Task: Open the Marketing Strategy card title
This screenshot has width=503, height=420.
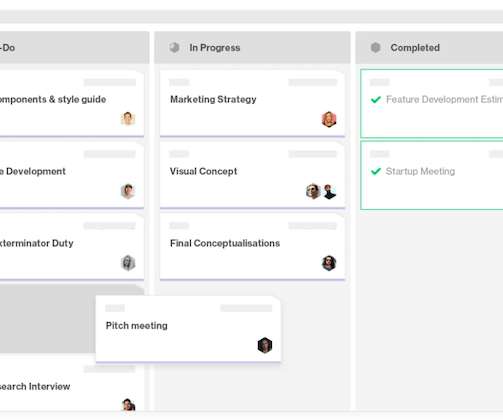Action: (x=213, y=99)
